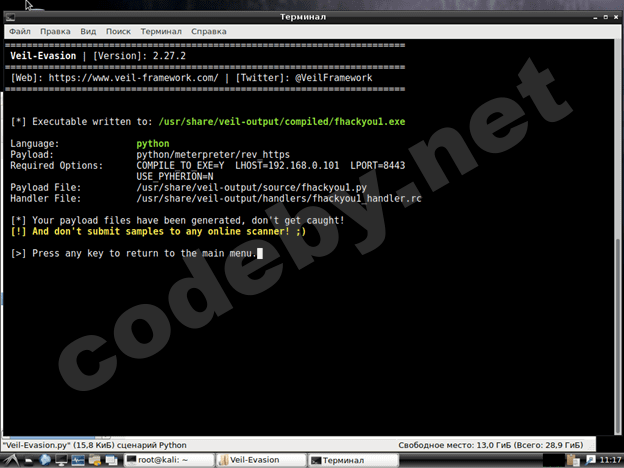Click the magnifier search tray icon
Image resolution: width=624 pixels, height=468 pixels.
point(590,460)
